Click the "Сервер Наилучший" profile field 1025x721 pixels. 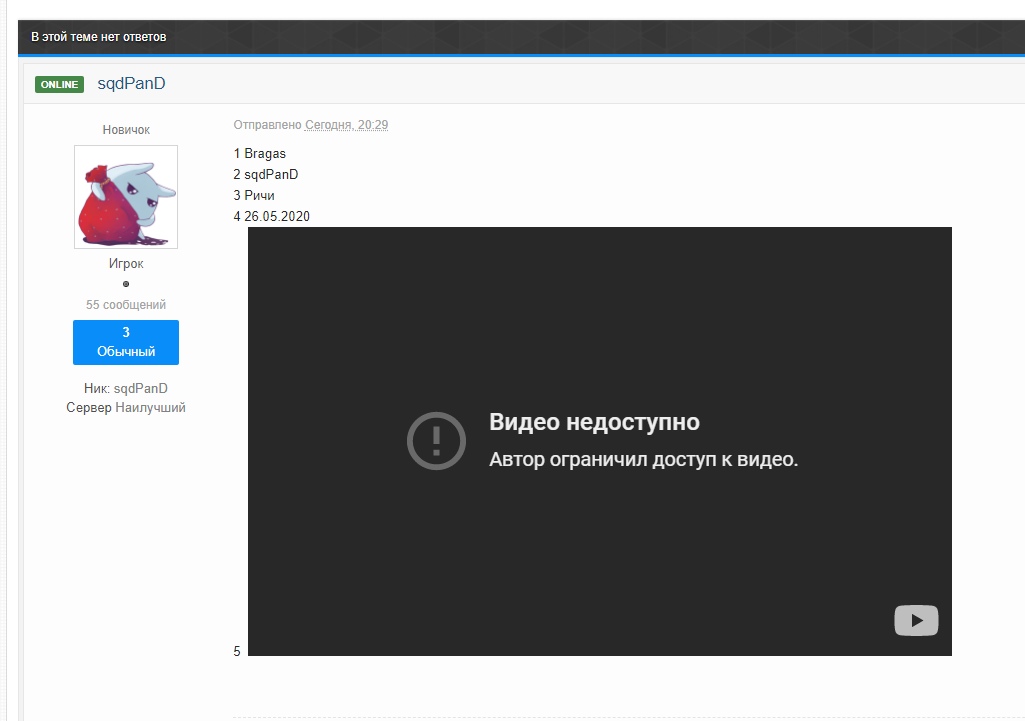(x=126, y=408)
